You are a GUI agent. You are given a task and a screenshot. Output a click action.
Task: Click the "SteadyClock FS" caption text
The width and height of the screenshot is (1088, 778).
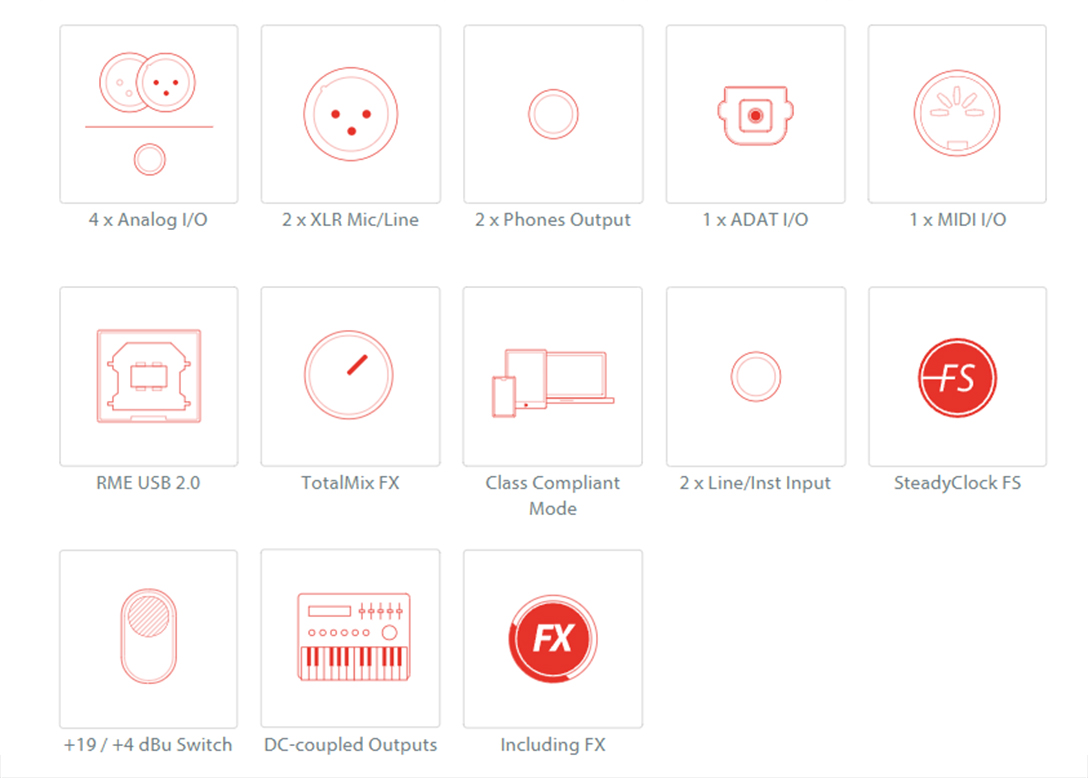click(x=957, y=483)
